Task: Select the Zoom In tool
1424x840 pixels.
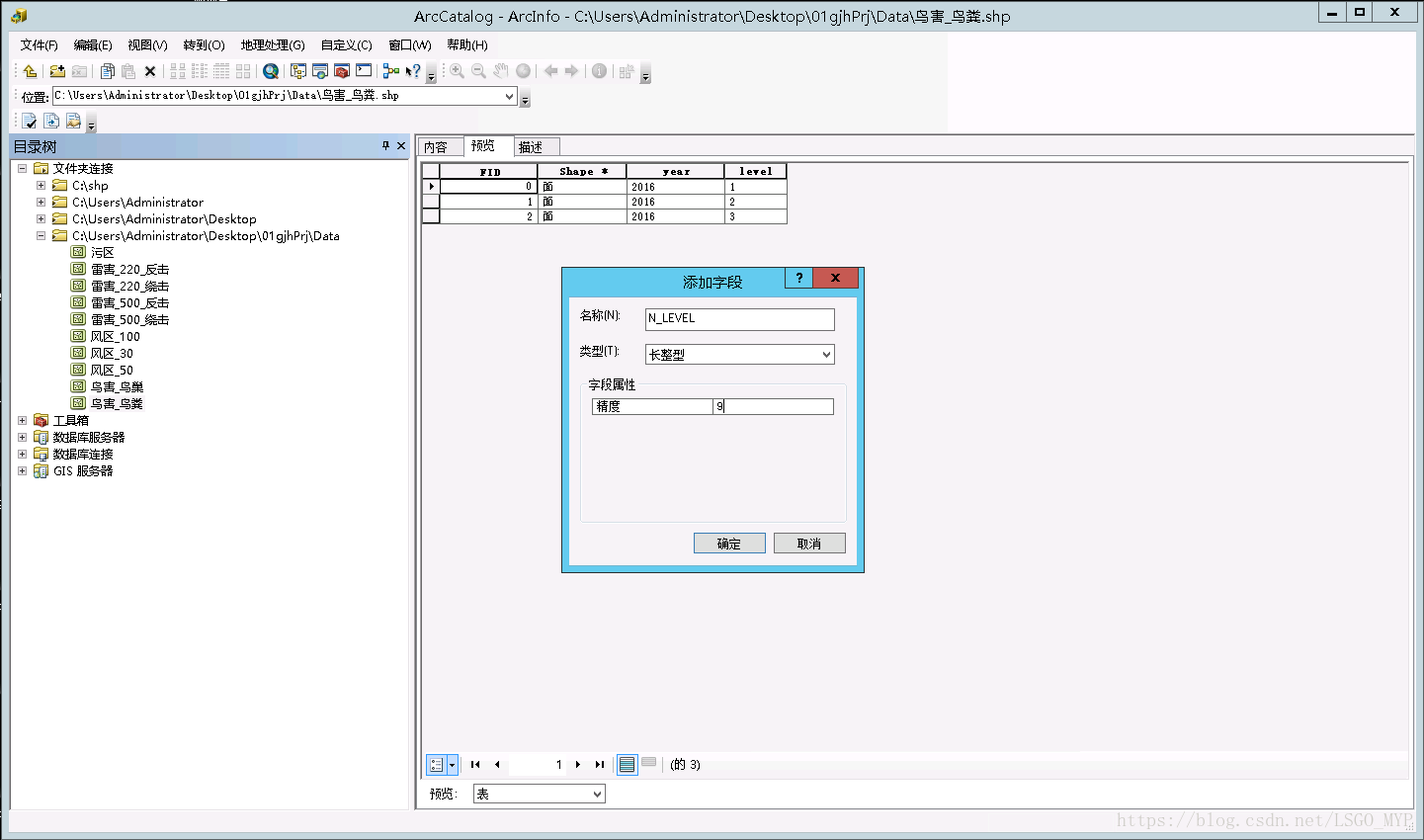Action: pyautogui.click(x=458, y=71)
